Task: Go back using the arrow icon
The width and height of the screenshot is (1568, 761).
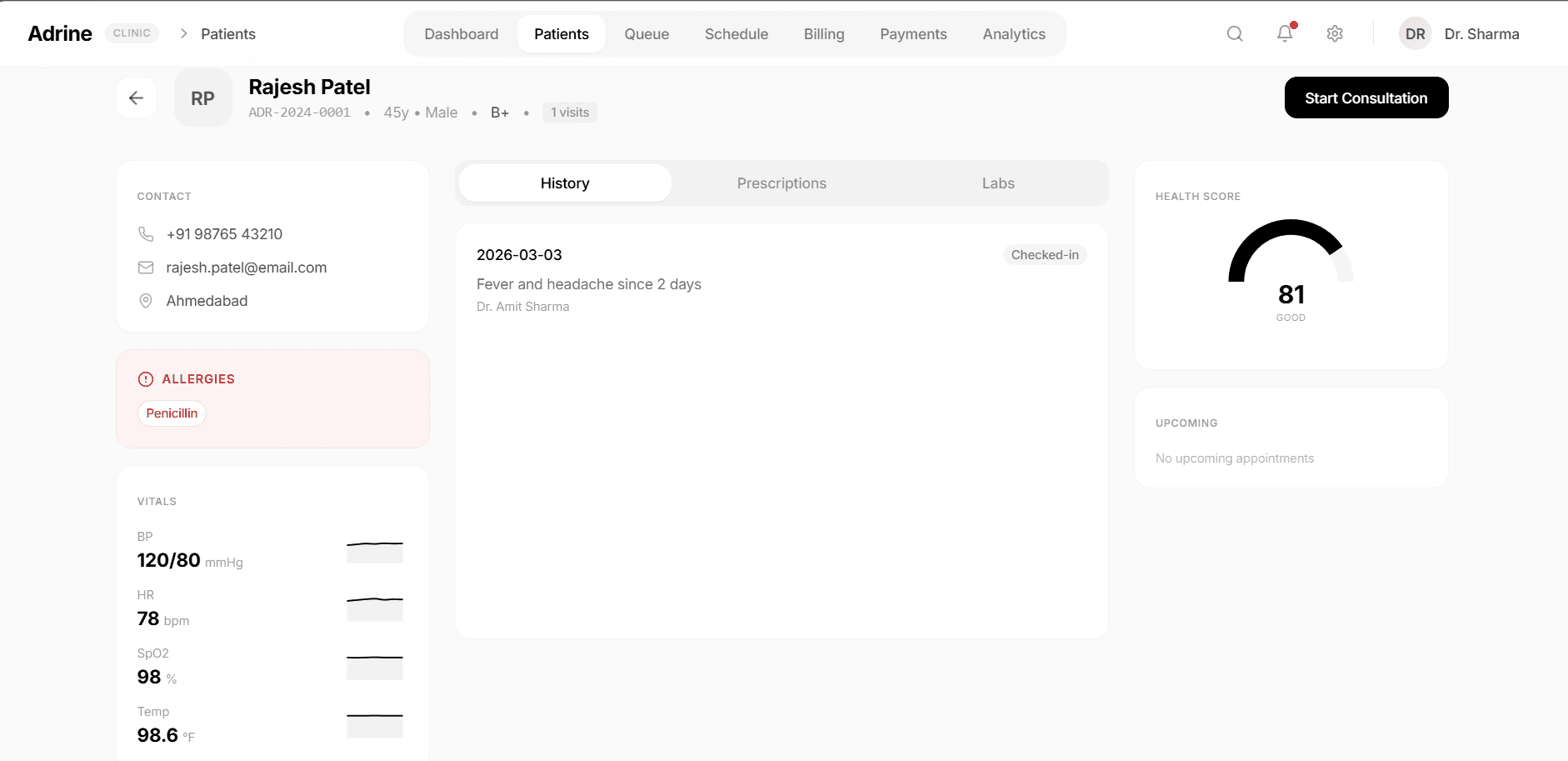Action: point(136,98)
